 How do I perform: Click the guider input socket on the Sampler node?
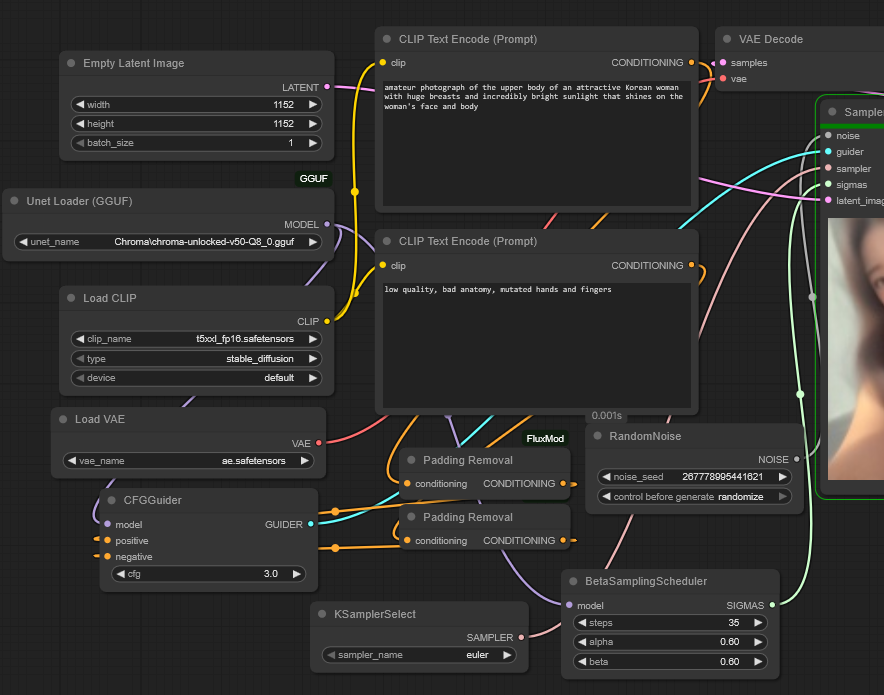click(828, 152)
